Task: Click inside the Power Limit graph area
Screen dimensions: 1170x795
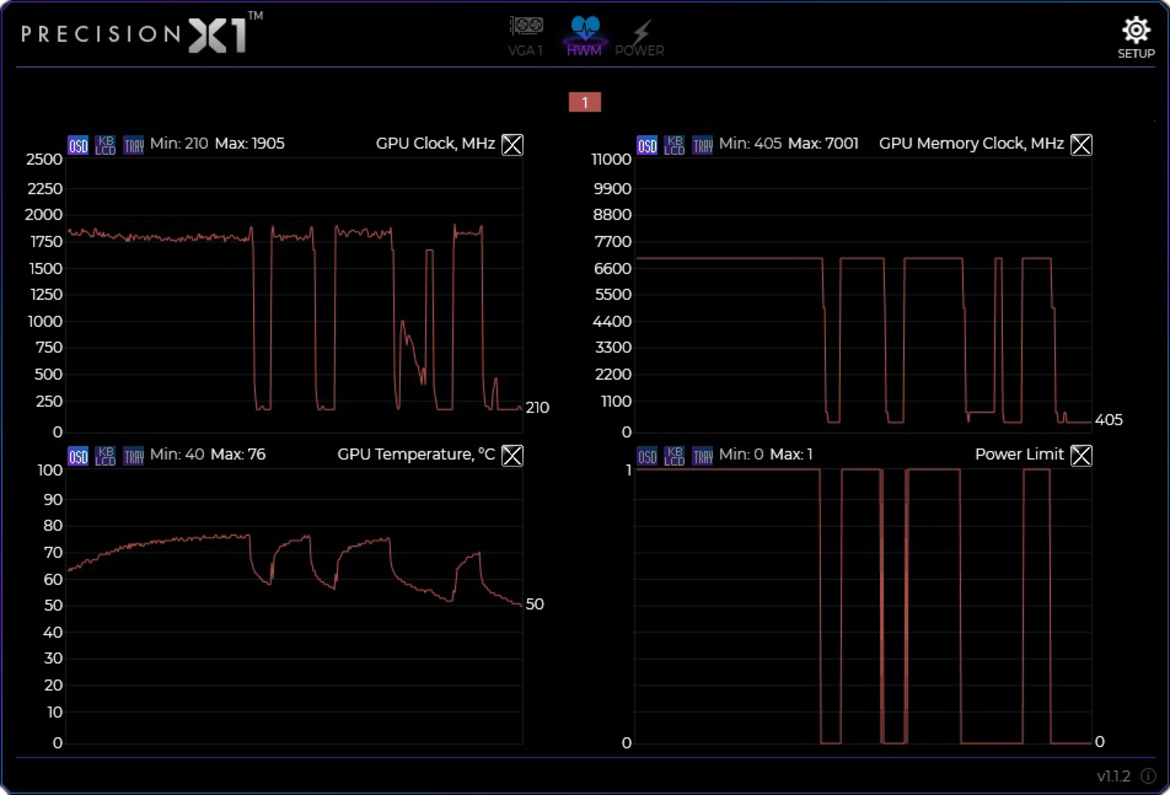Action: click(x=863, y=606)
